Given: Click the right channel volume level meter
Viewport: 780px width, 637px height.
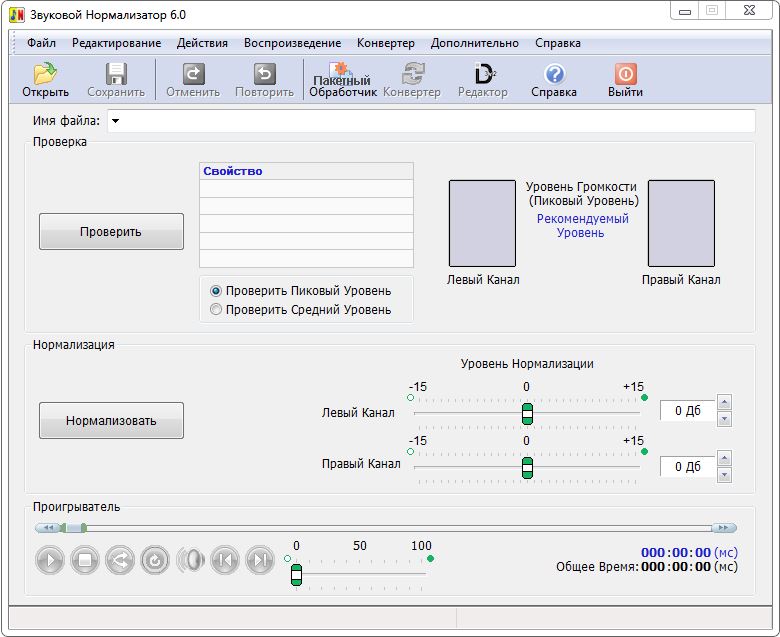Looking at the screenshot, I should pos(681,223).
